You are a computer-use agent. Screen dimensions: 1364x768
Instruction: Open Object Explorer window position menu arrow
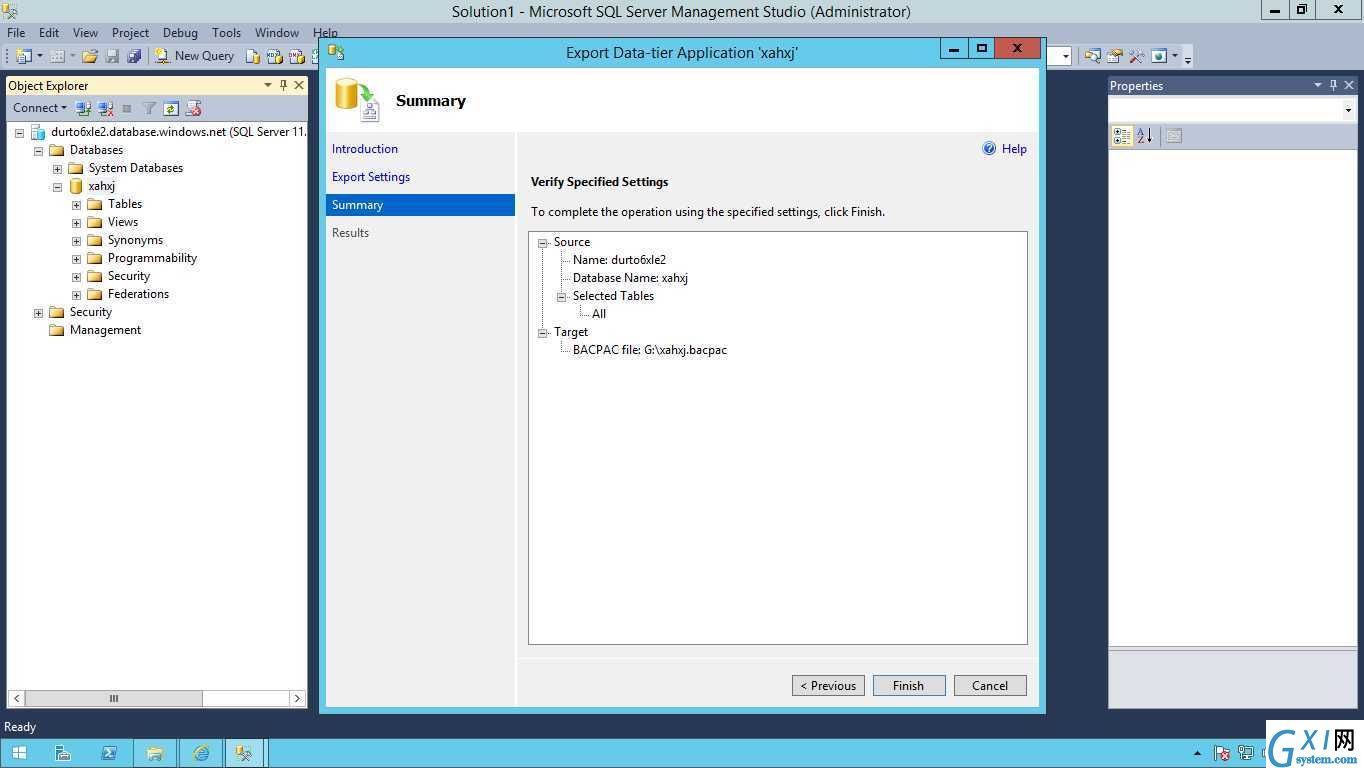[x=268, y=86]
